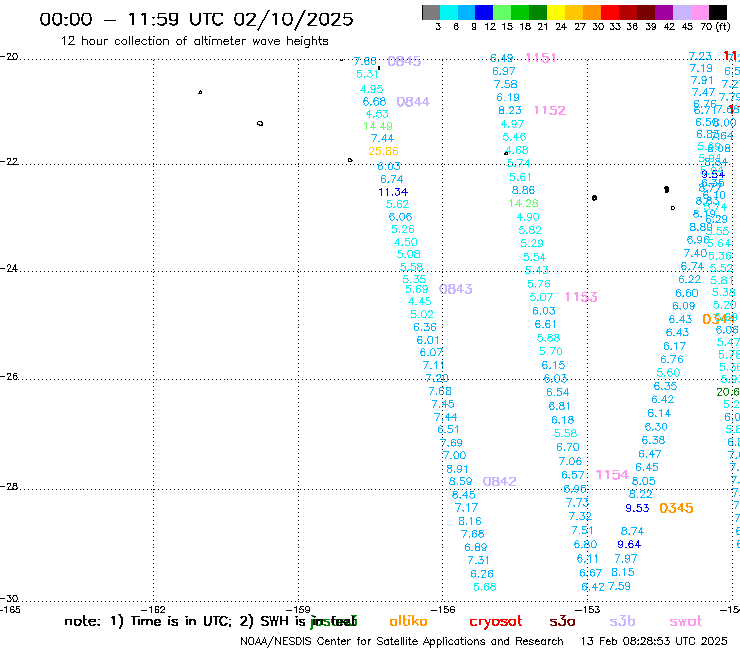This screenshot has width=740, height=650.
Task: Click the wave height value 6.97
Action: coord(504,71)
